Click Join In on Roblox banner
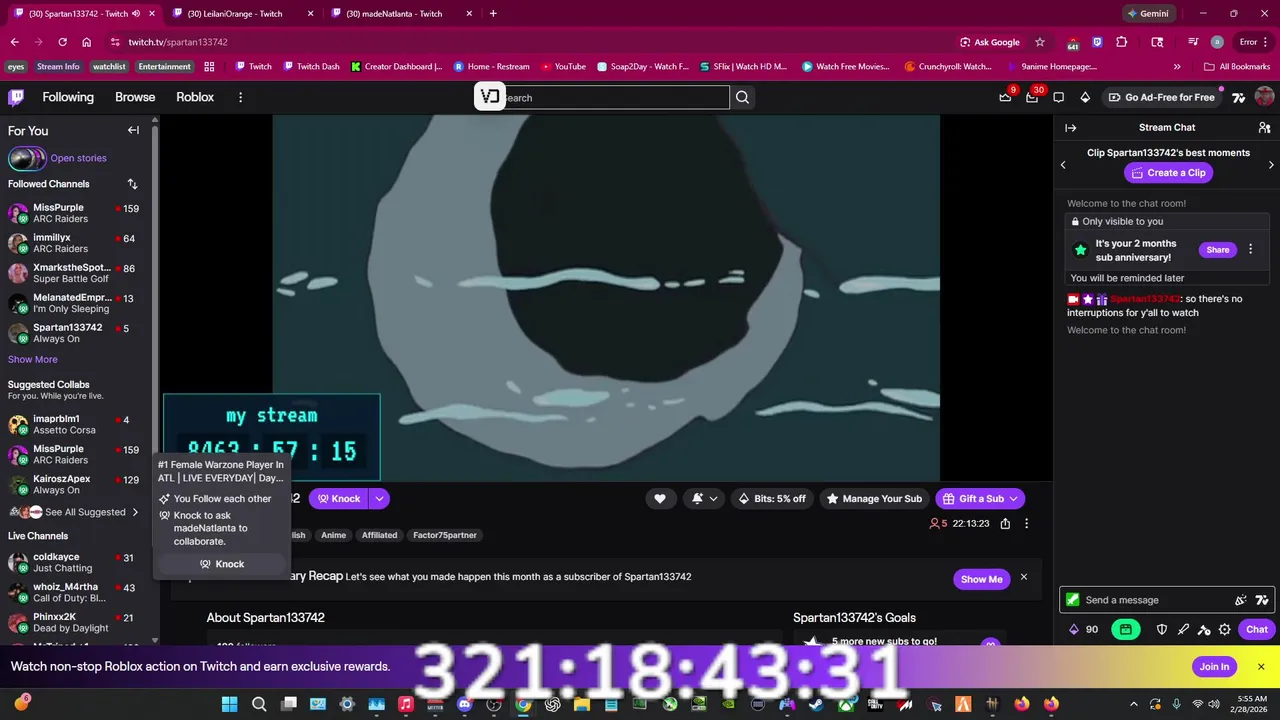 click(1214, 667)
